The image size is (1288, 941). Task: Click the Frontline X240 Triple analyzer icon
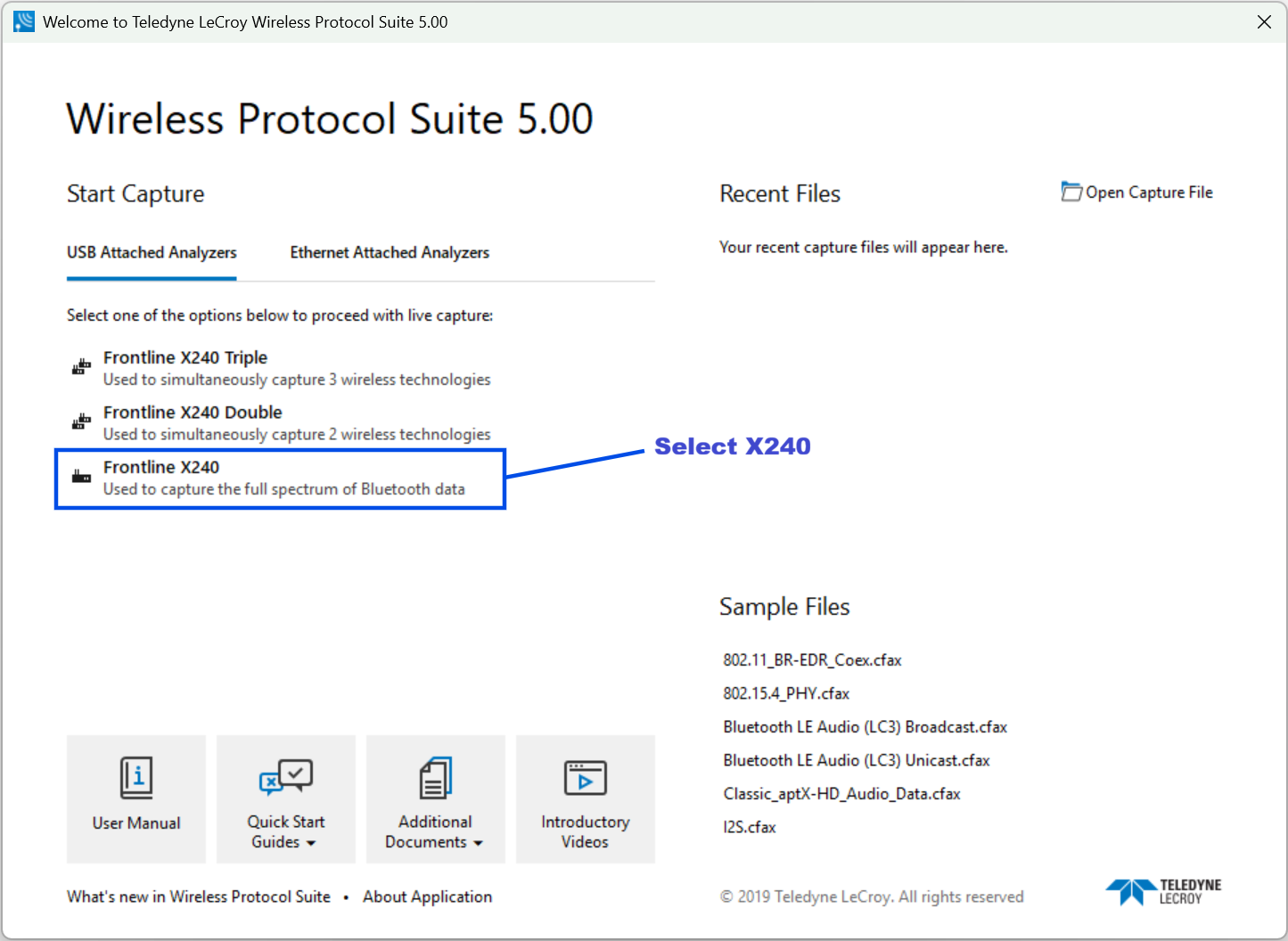[82, 367]
